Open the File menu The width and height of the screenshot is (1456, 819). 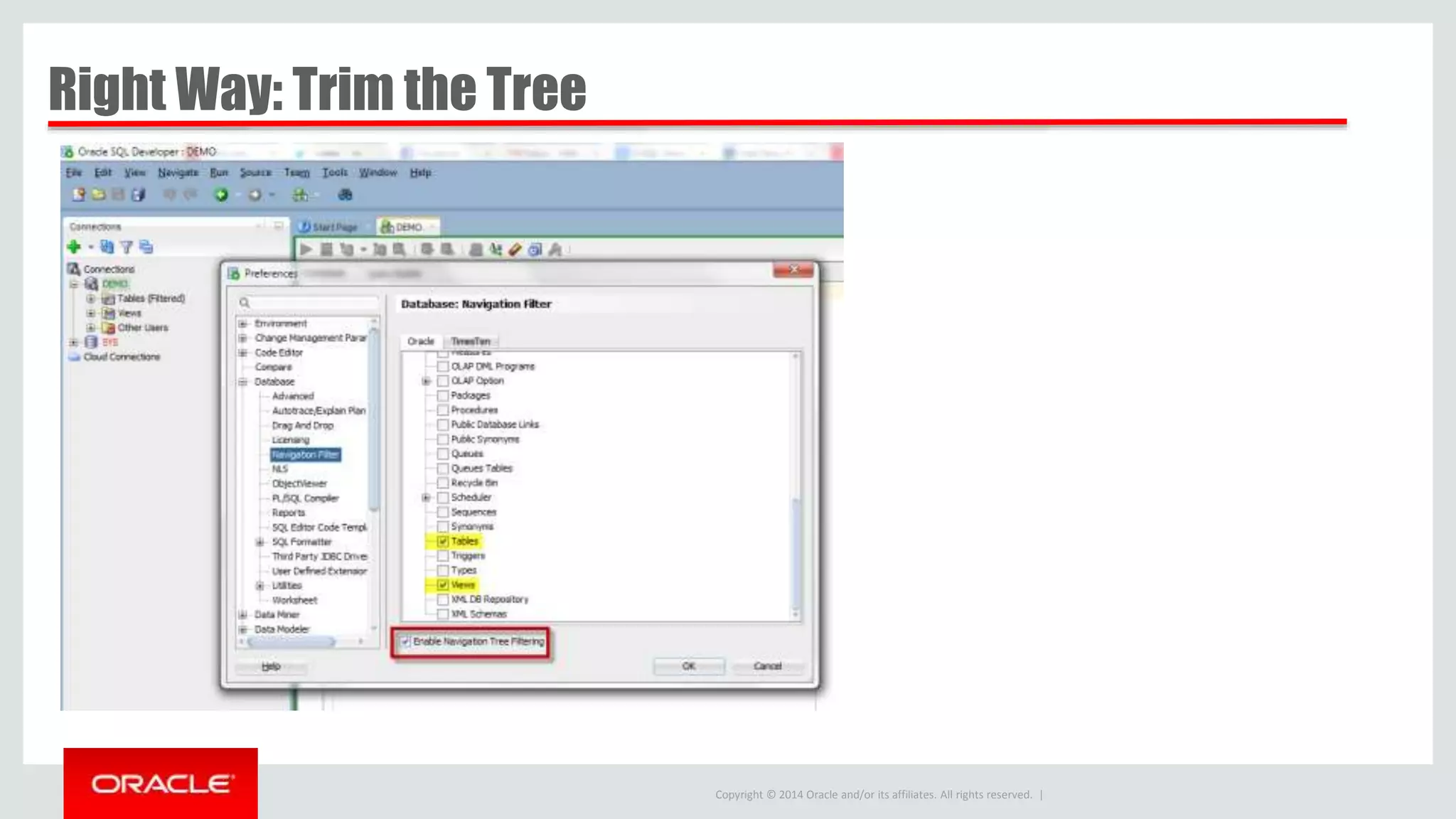[74, 173]
